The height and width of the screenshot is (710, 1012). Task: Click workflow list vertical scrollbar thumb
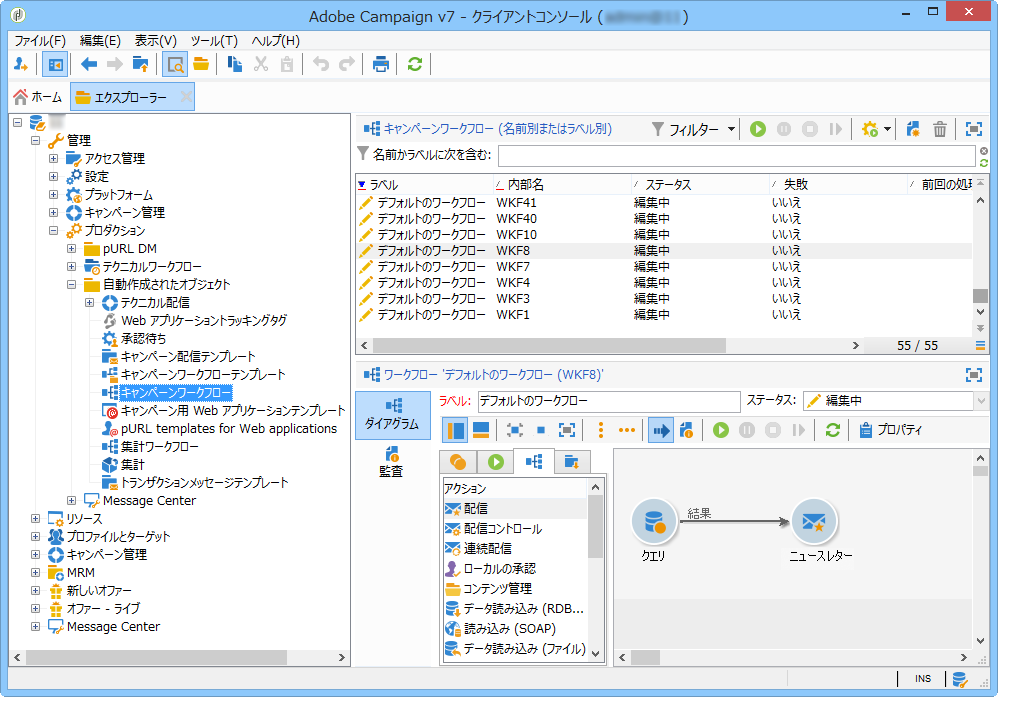pyautogui.click(x=980, y=296)
